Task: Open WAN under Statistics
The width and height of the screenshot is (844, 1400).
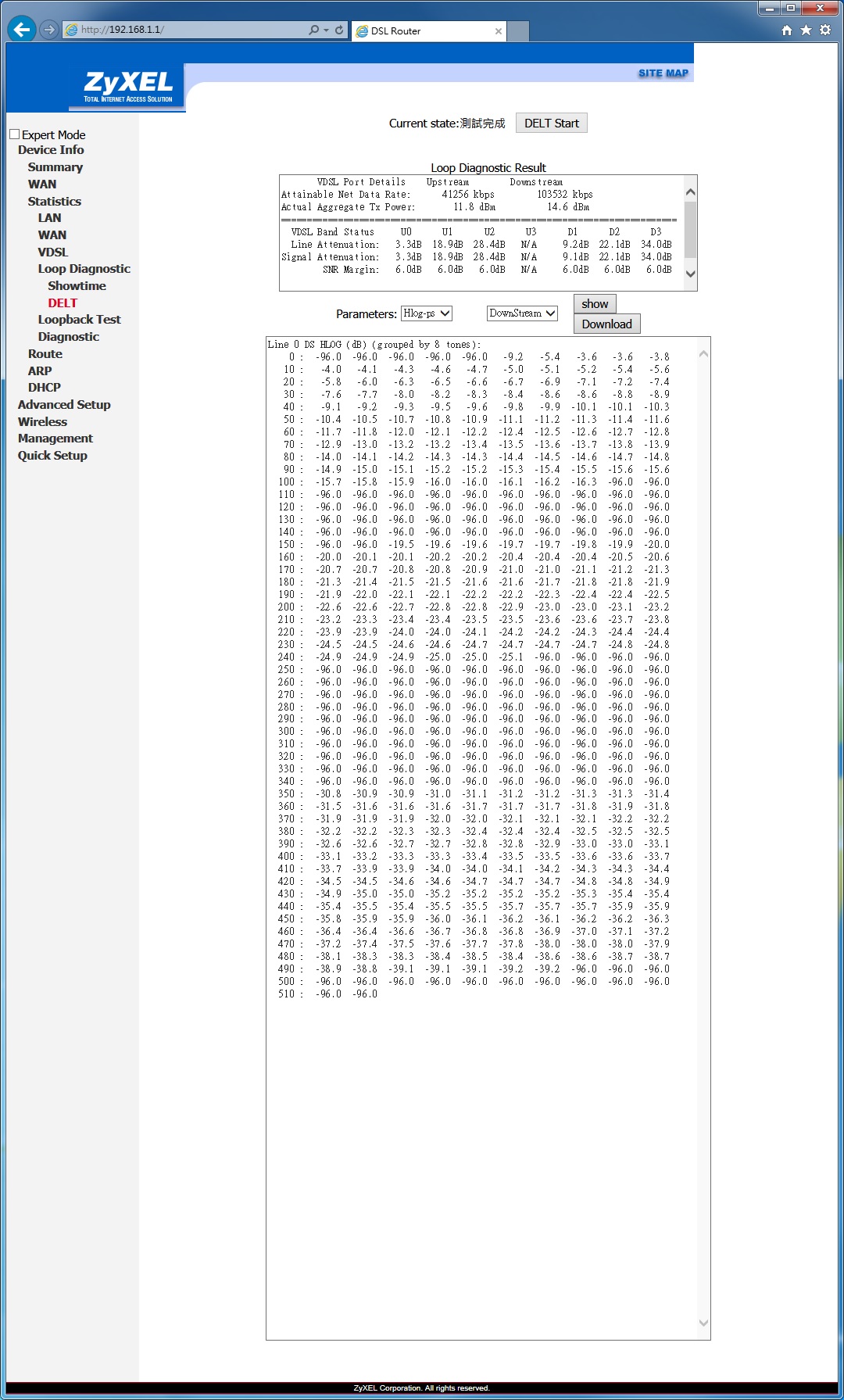Action: pyautogui.click(x=52, y=235)
